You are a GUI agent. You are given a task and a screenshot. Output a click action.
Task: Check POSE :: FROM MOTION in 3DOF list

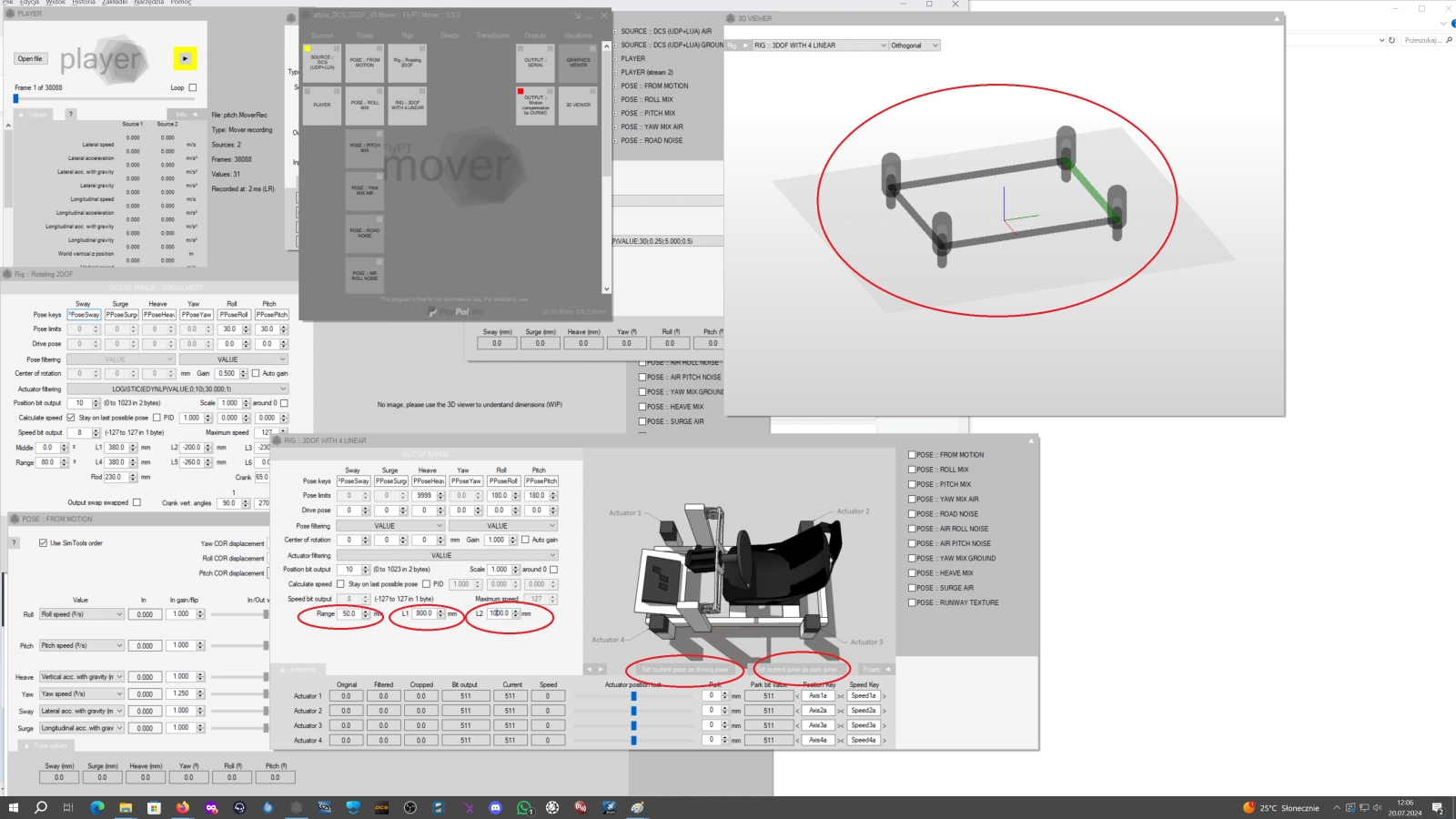912,455
